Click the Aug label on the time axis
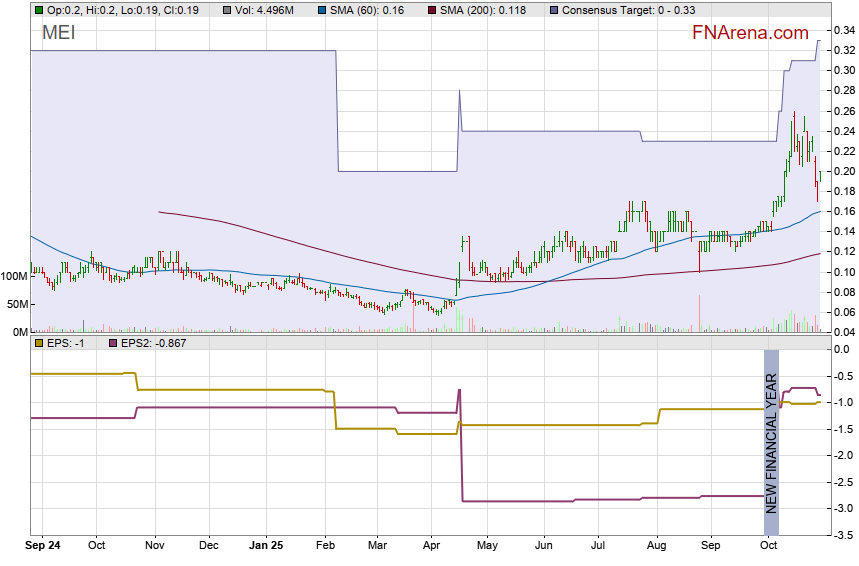Image resolution: width=859 pixels, height=566 pixels. pos(657,546)
